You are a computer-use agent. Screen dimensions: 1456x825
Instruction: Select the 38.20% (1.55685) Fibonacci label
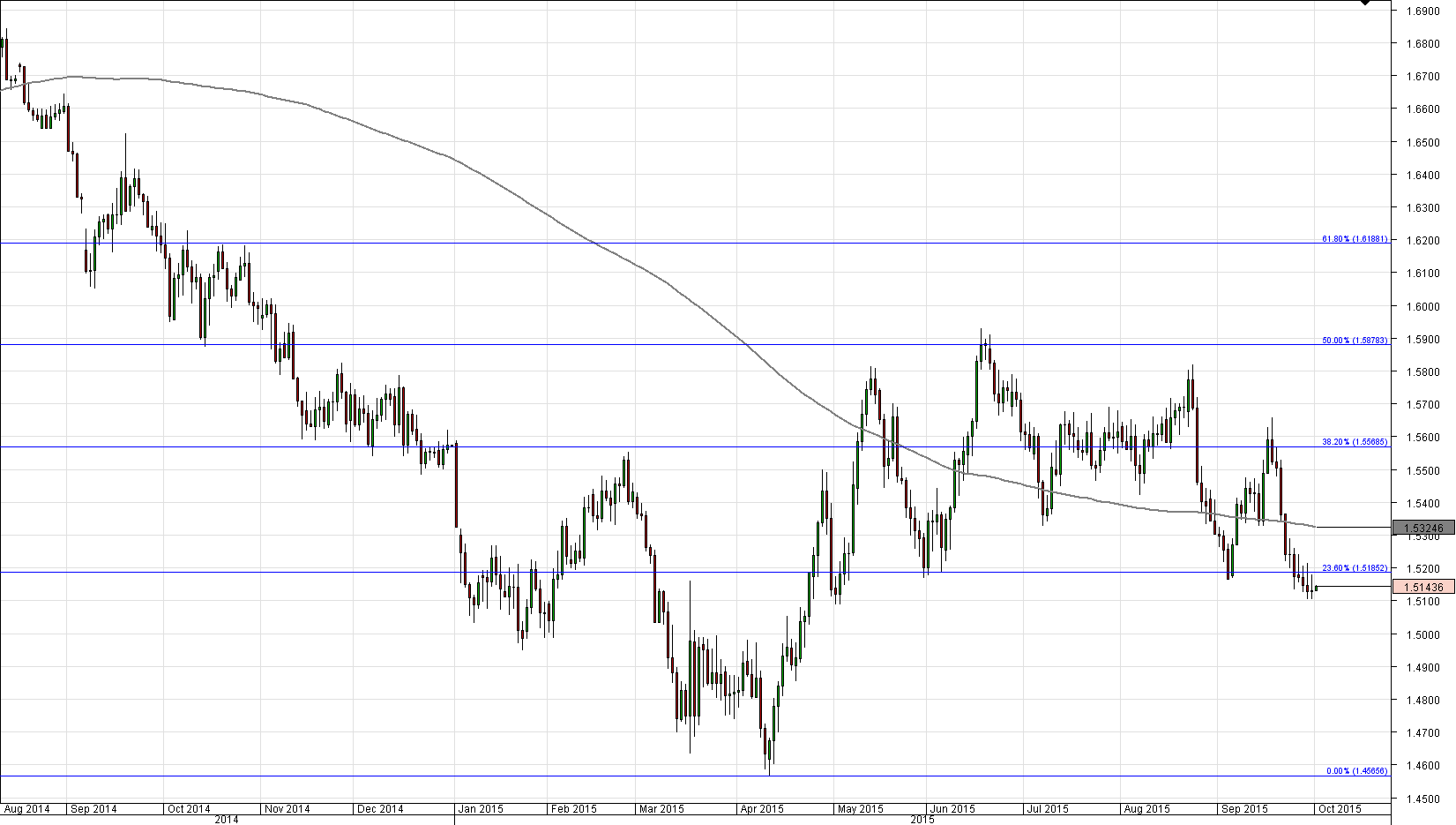point(1355,442)
